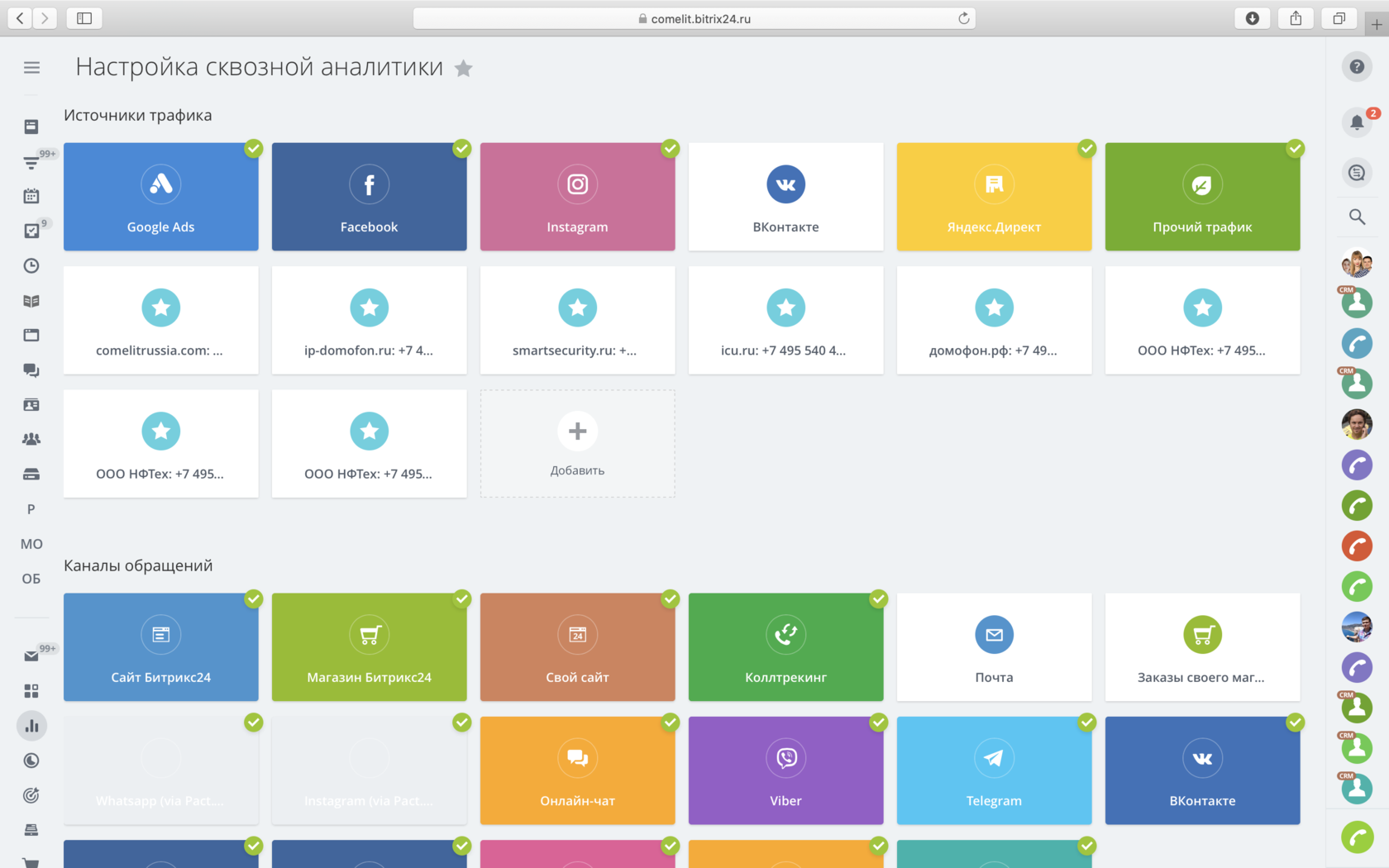This screenshot has height=868, width=1389.
Task: Go forward in the browser
Action: (45, 18)
